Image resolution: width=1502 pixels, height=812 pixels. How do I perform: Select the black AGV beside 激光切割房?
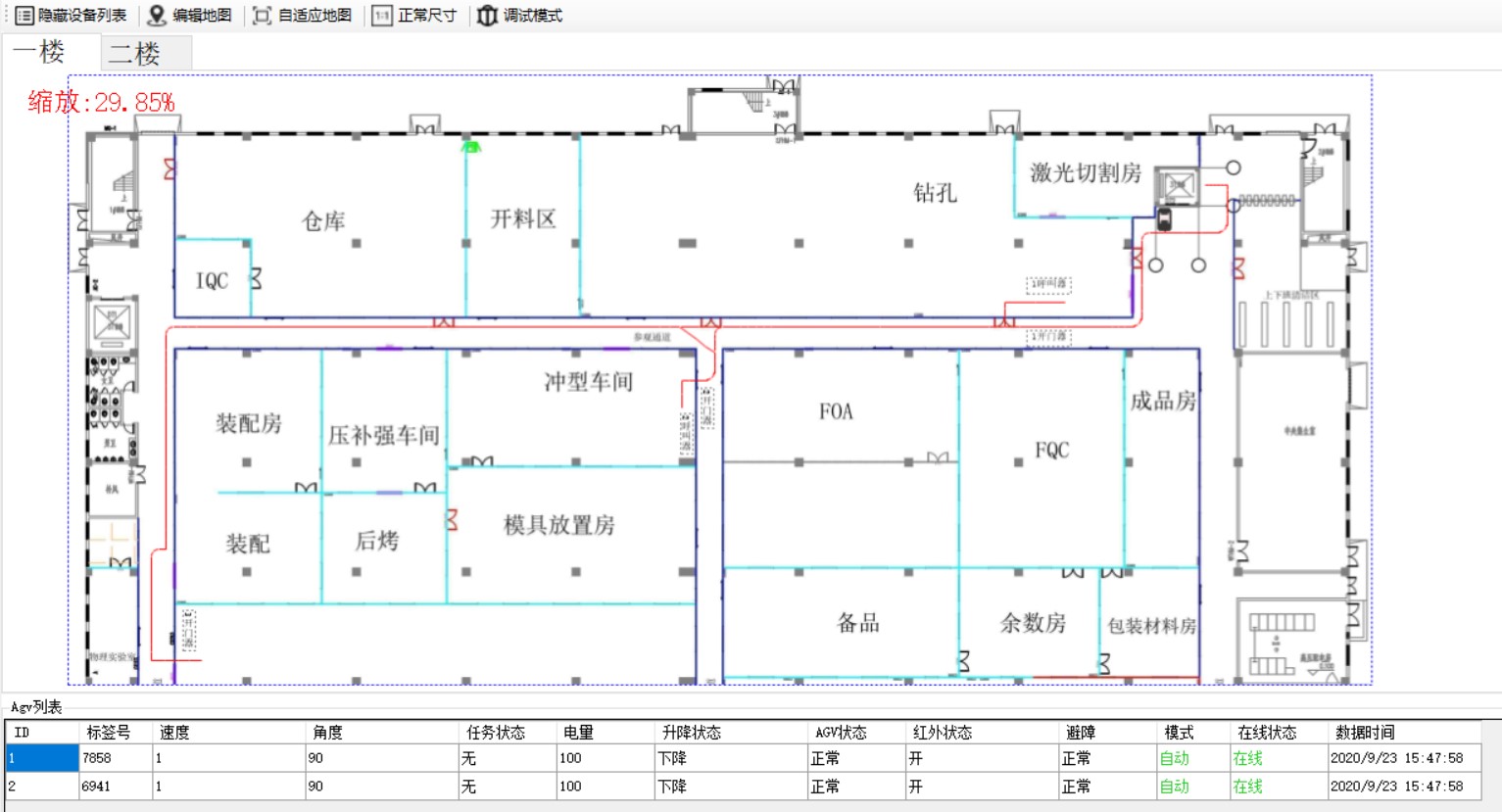(1164, 219)
